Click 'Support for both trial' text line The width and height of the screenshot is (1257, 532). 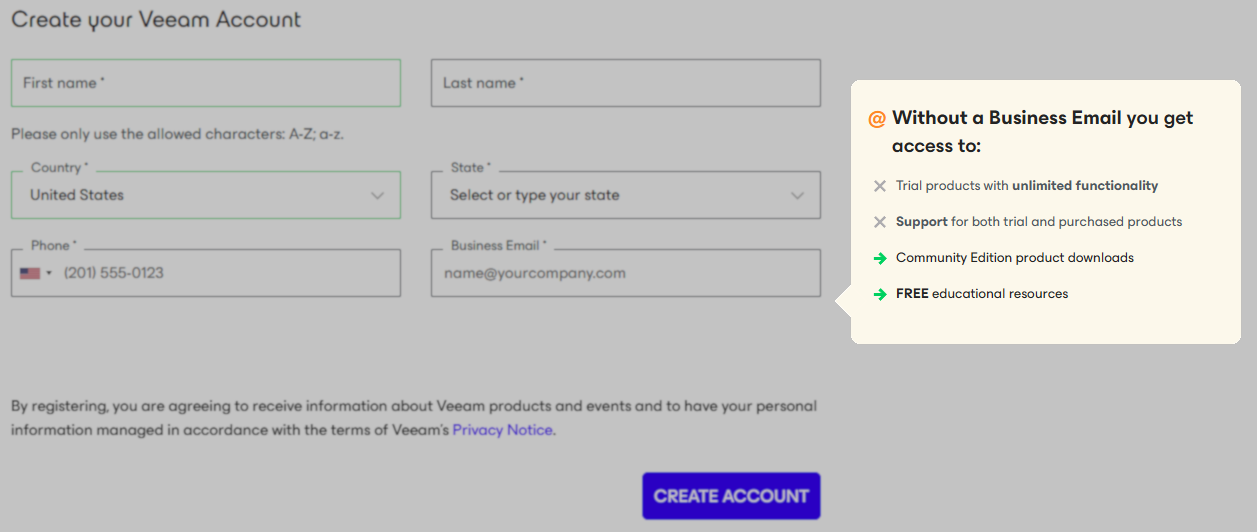click(x=1039, y=222)
